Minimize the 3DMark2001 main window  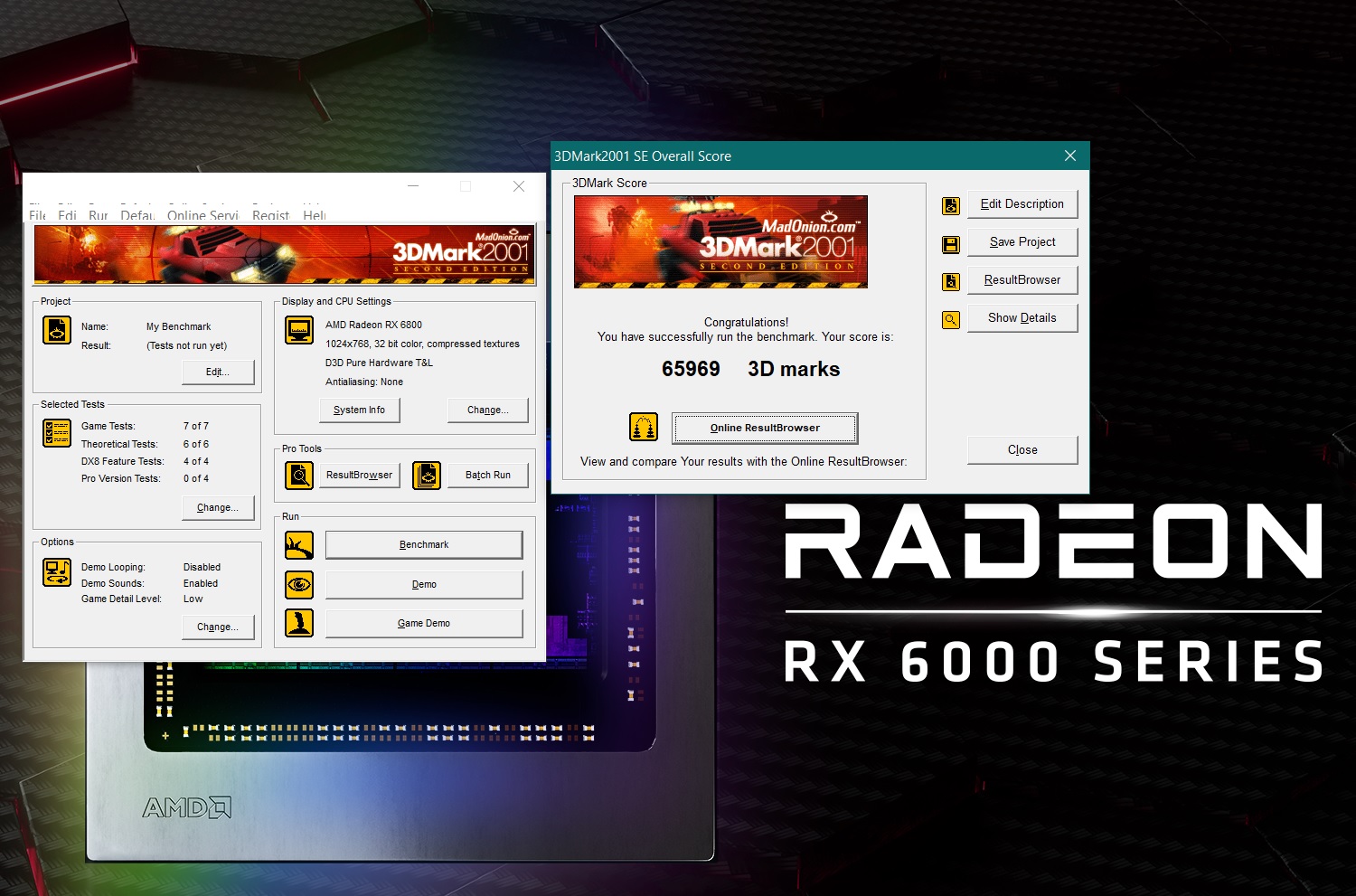[413, 186]
